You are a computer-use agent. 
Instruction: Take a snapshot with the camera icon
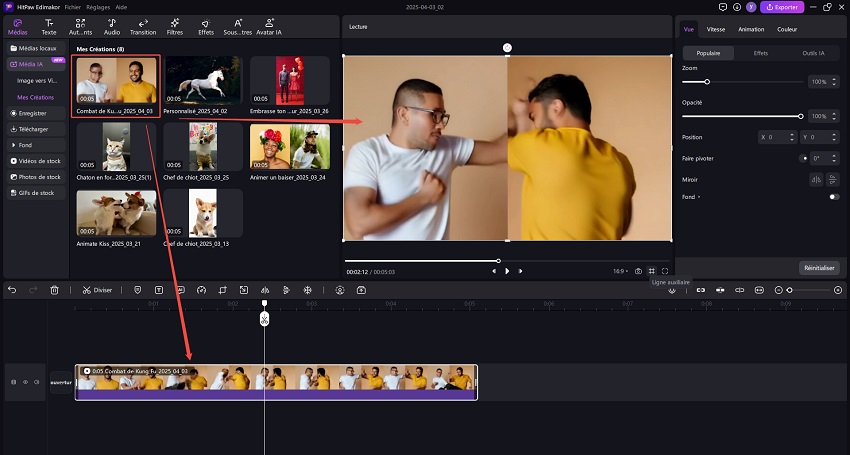639,271
